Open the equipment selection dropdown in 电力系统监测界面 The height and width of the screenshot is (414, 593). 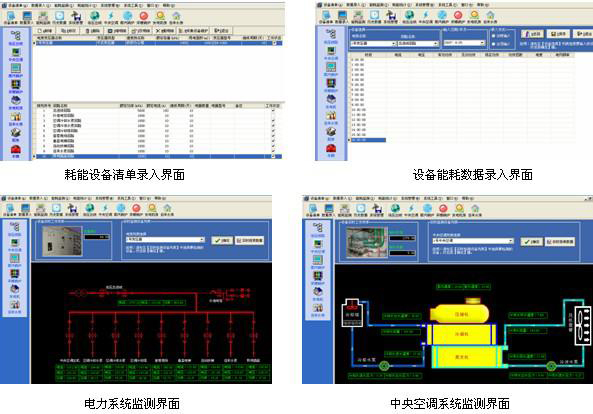(x=165, y=240)
